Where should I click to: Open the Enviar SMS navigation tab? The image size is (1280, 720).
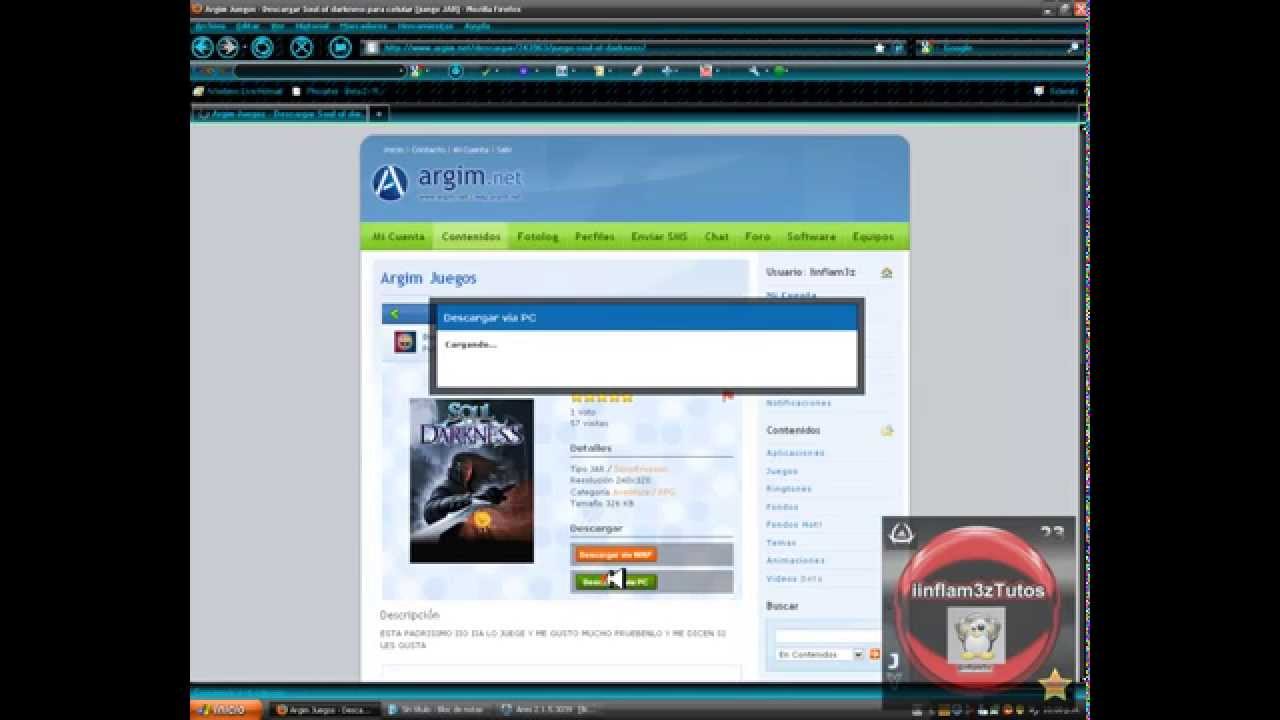(660, 237)
